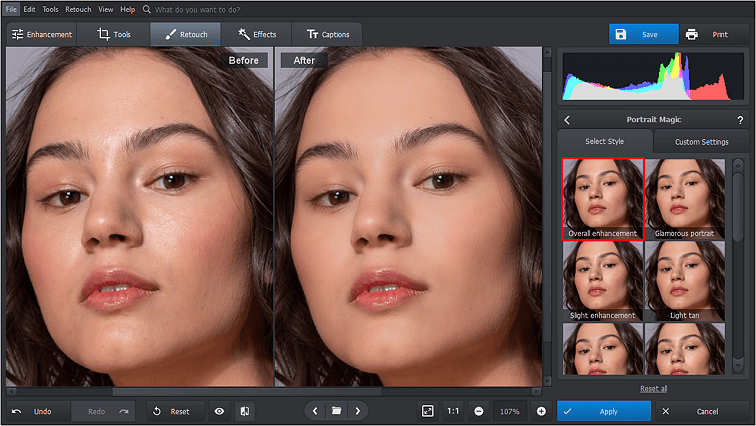
Task: Click the After label on the image
Action: click(304, 60)
